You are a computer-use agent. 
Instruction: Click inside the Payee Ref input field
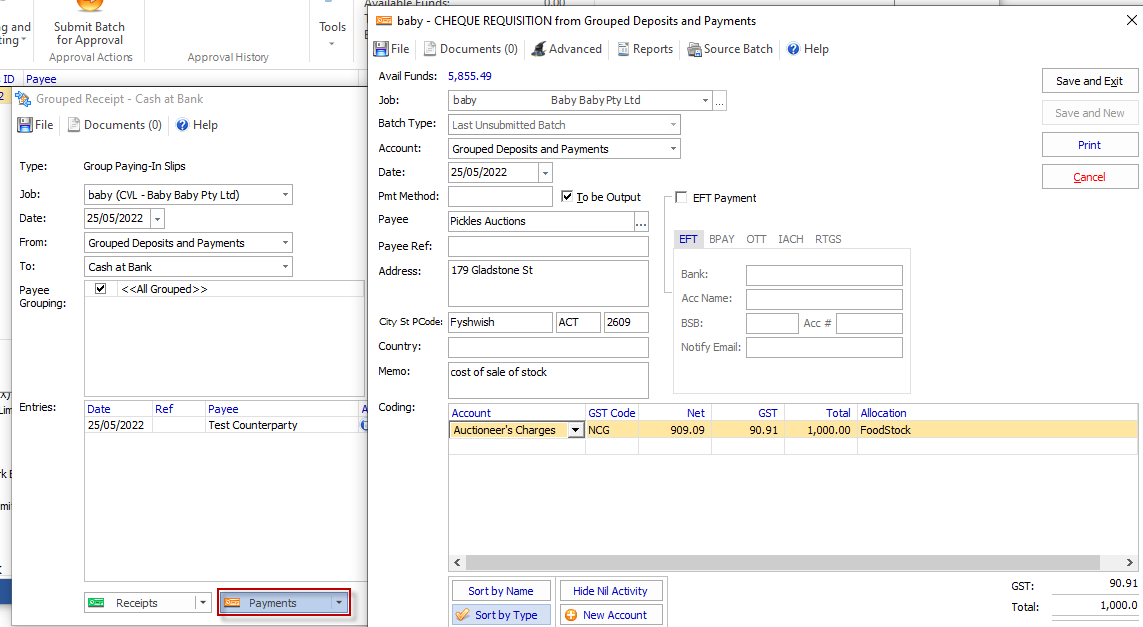tap(547, 245)
